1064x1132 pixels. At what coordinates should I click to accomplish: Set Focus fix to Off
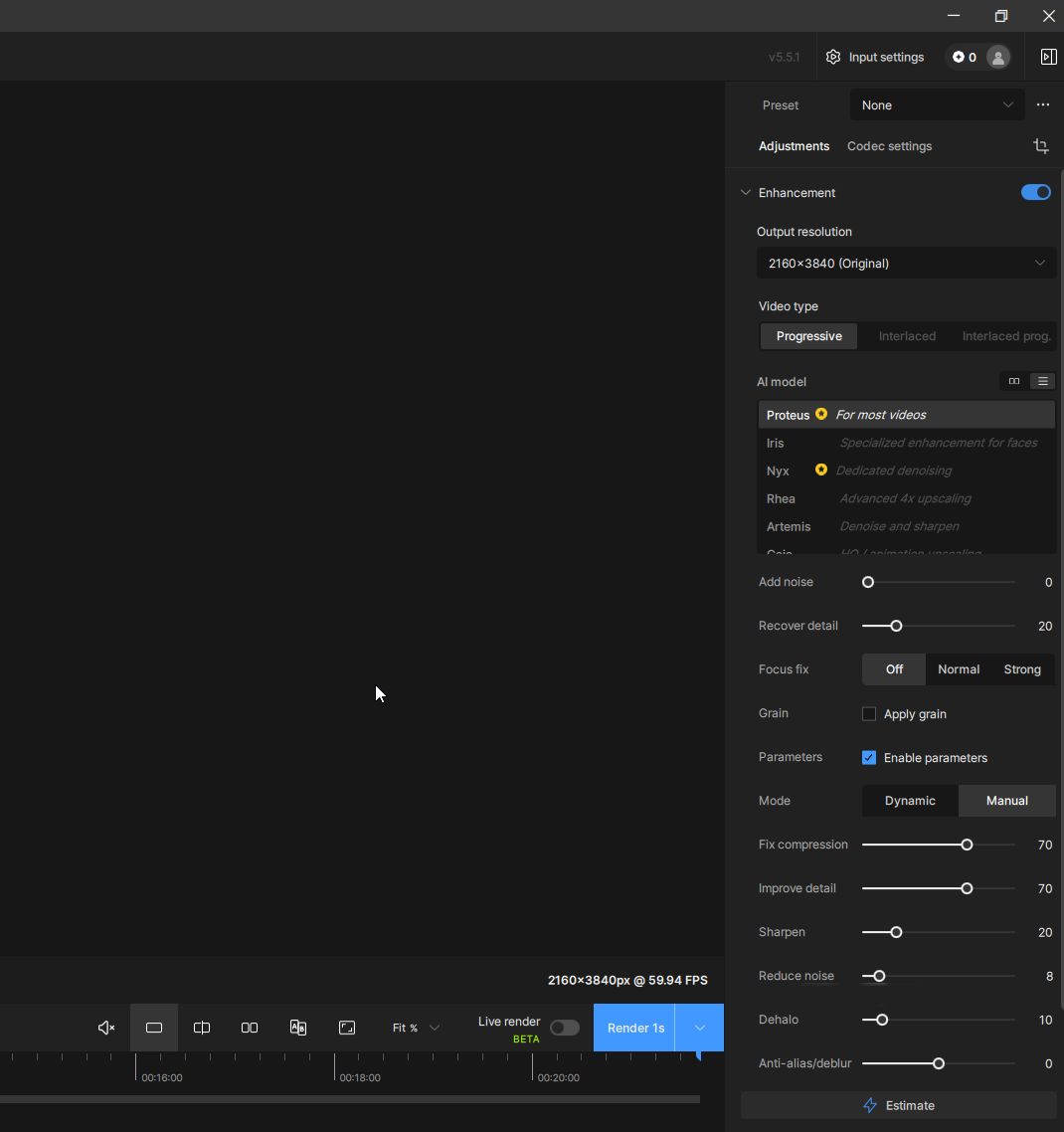(894, 669)
